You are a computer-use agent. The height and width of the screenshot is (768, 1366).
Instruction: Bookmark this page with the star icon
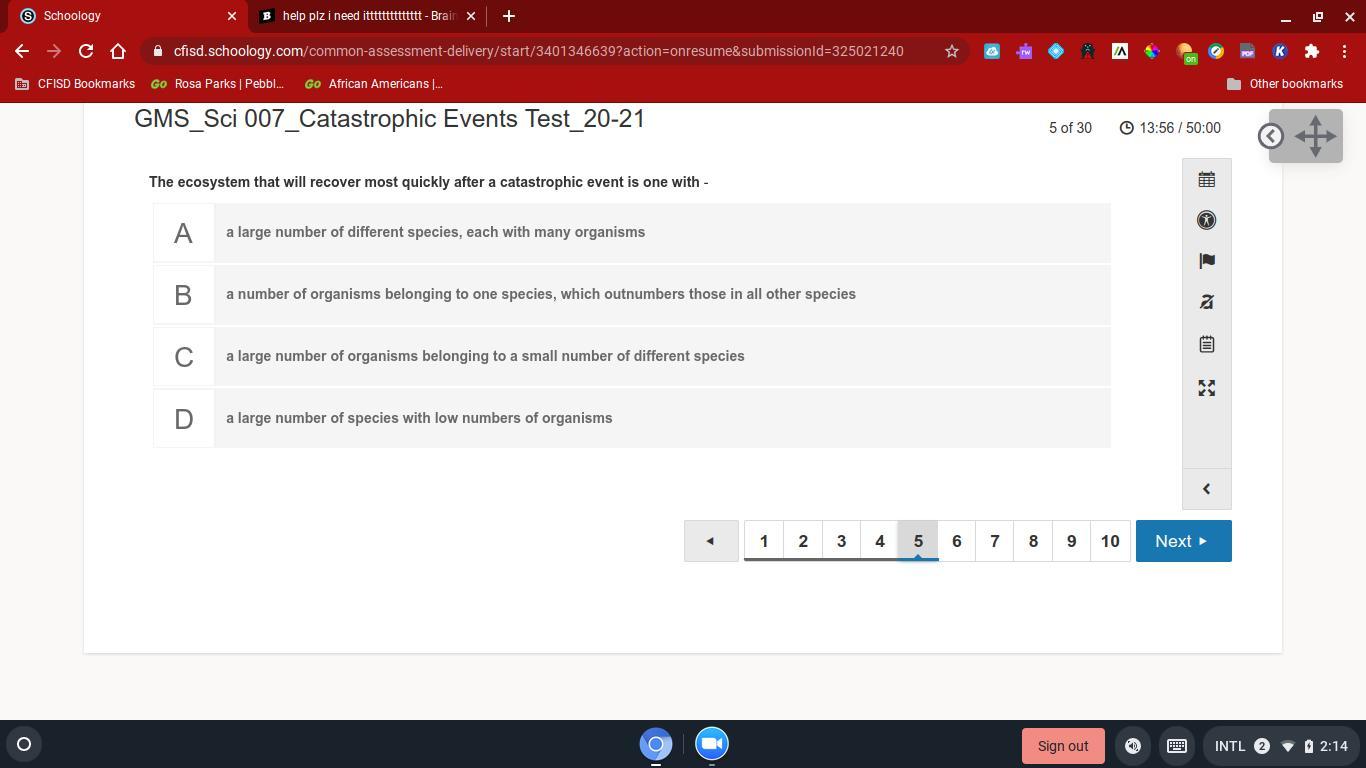pos(952,51)
